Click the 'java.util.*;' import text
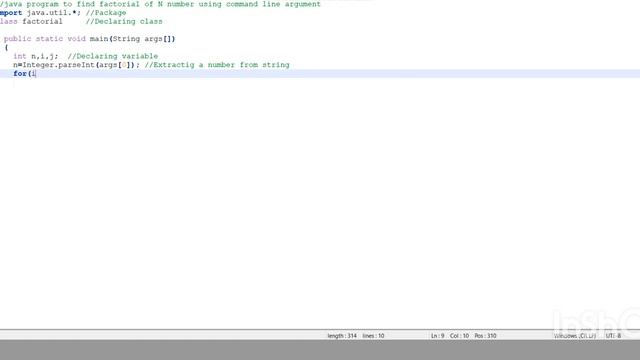 pos(54,13)
